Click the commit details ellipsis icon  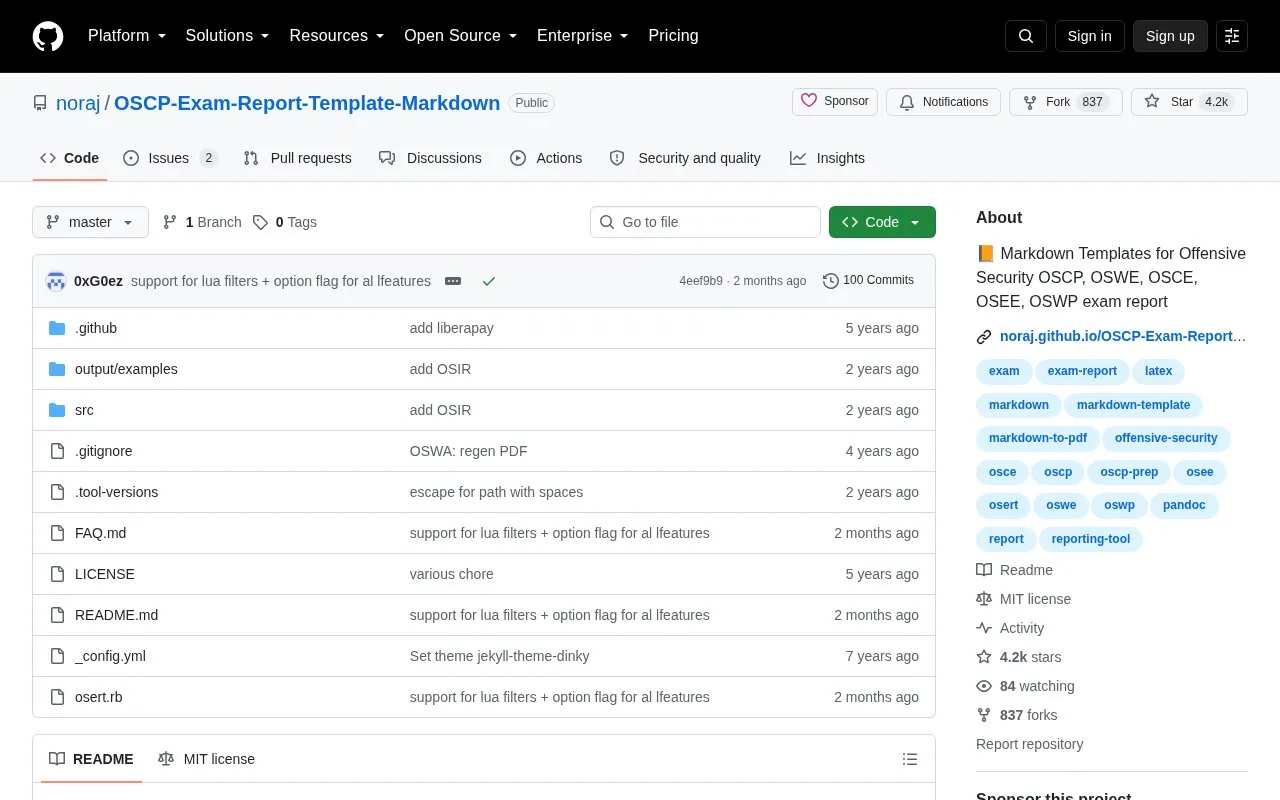click(453, 281)
